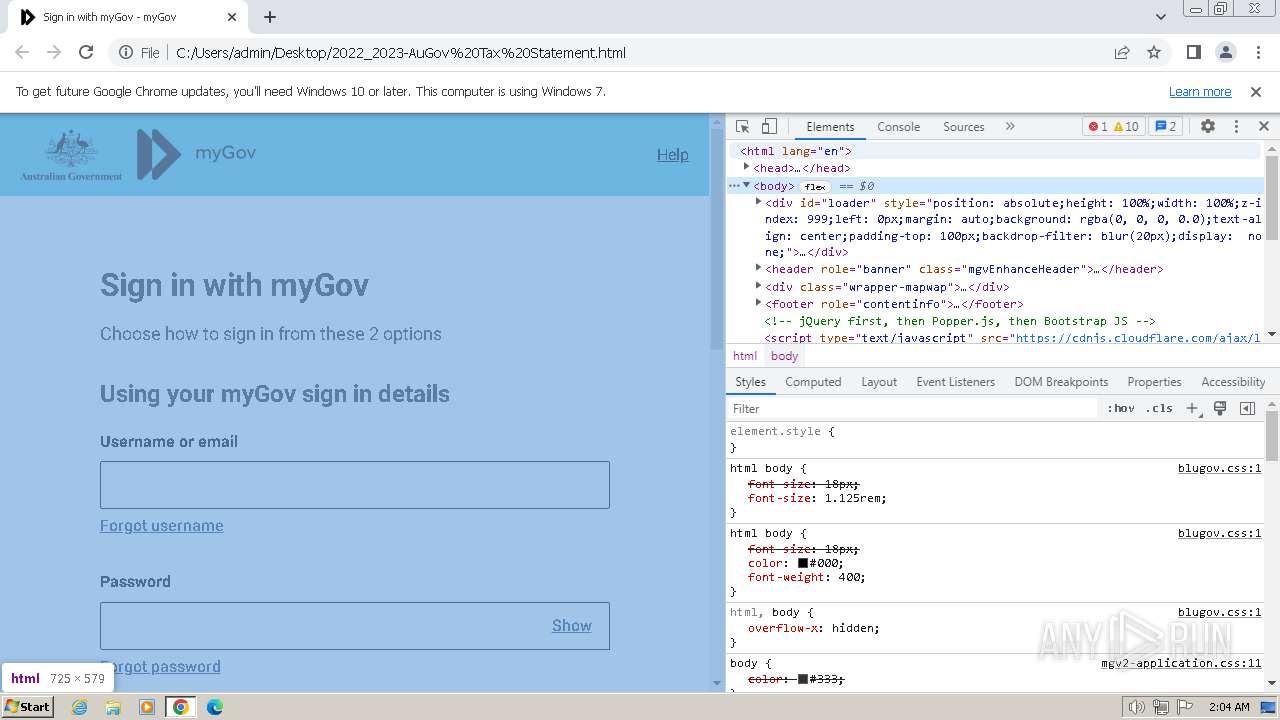1280x720 pixels.
Task: Open the Chrome profile avatar
Action: pos(1226,53)
